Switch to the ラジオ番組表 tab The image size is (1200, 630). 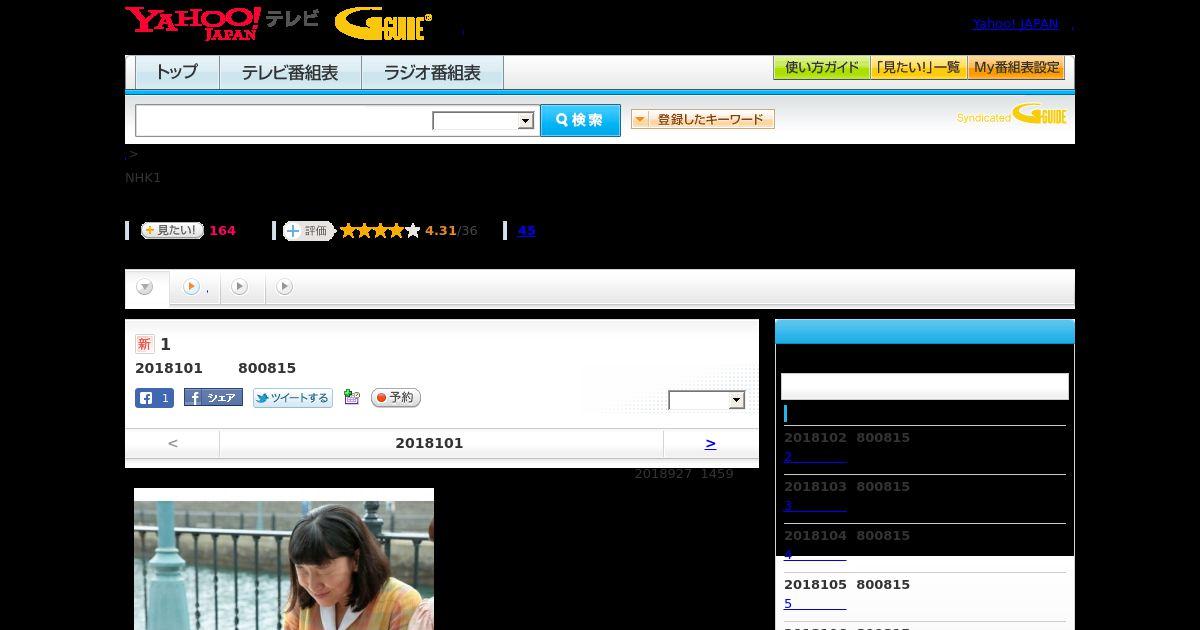pos(432,72)
